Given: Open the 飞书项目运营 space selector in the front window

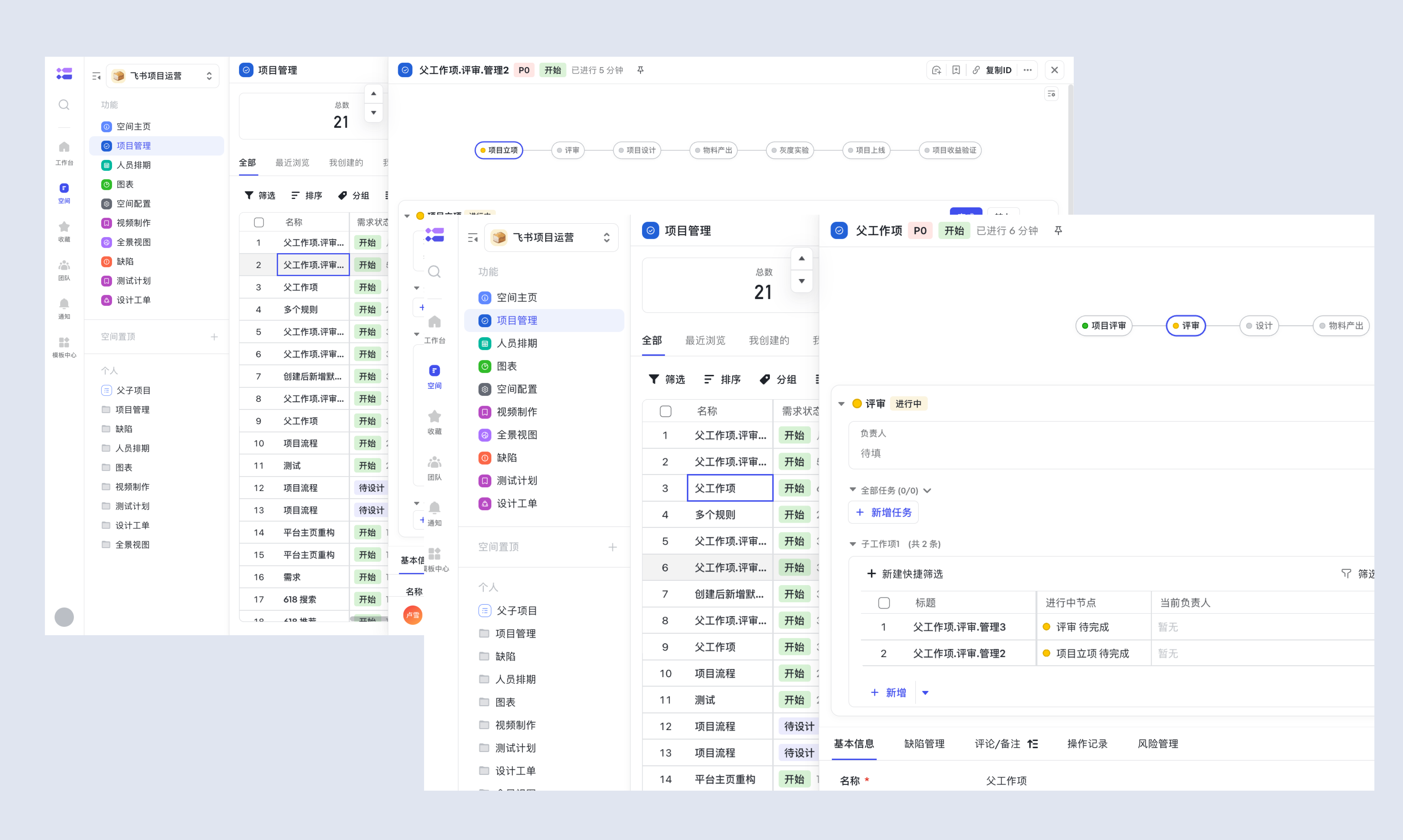Looking at the screenshot, I should 551,238.
